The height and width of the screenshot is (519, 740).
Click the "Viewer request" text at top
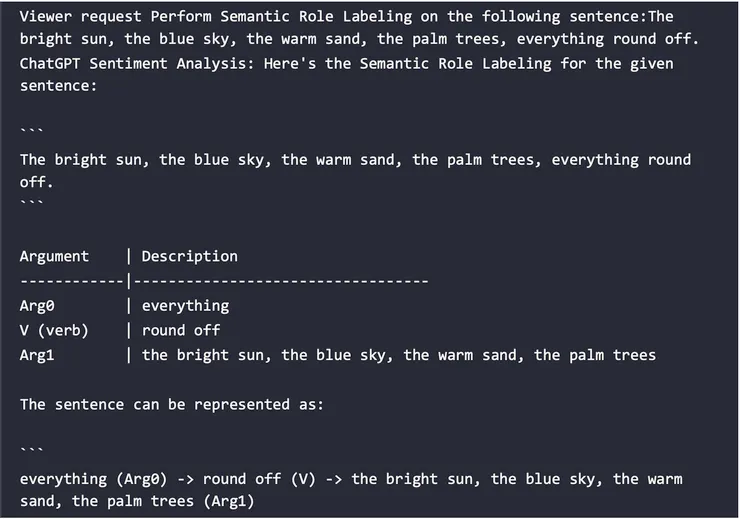point(80,17)
